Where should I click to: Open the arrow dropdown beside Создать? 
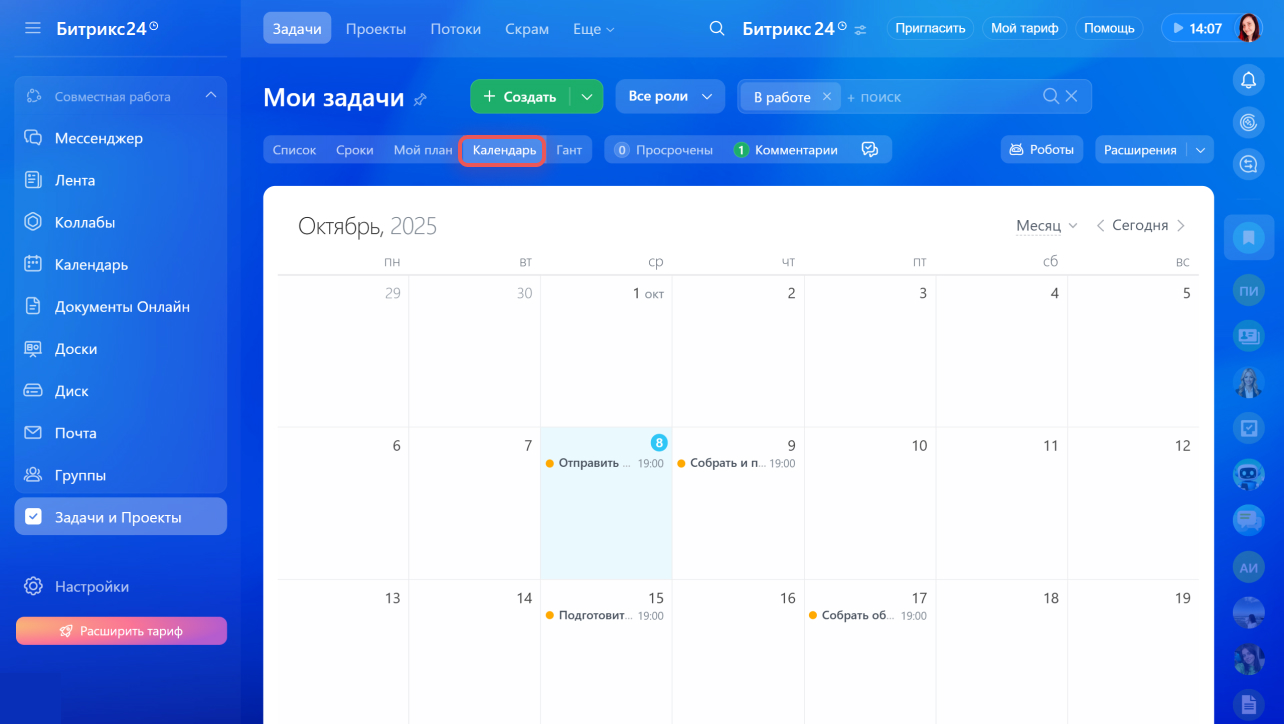pyautogui.click(x=587, y=97)
